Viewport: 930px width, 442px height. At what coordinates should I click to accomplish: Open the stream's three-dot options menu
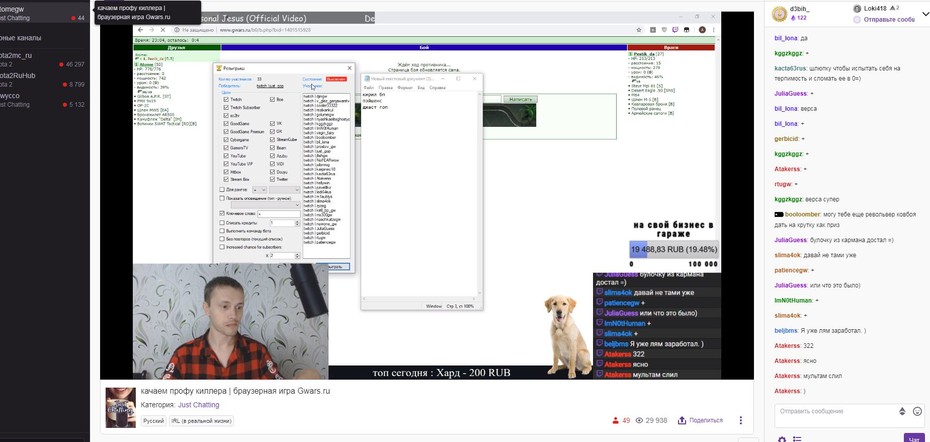pos(740,420)
